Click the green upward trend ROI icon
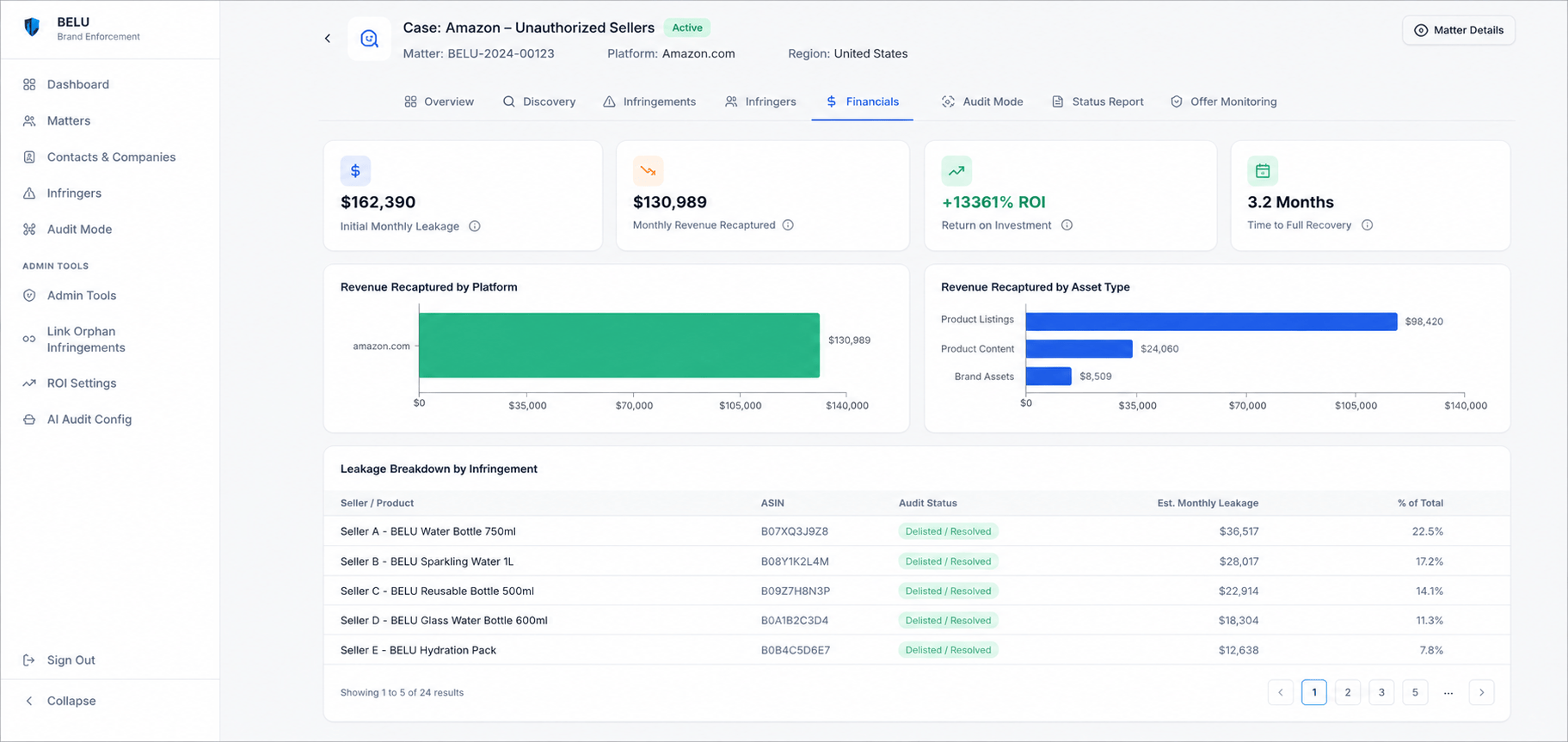The height and width of the screenshot is (742, 1568). point(956,171)
